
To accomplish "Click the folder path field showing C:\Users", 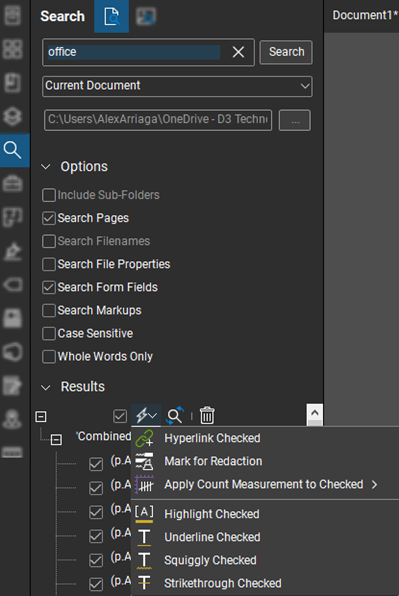I will (x=158, y=120).
